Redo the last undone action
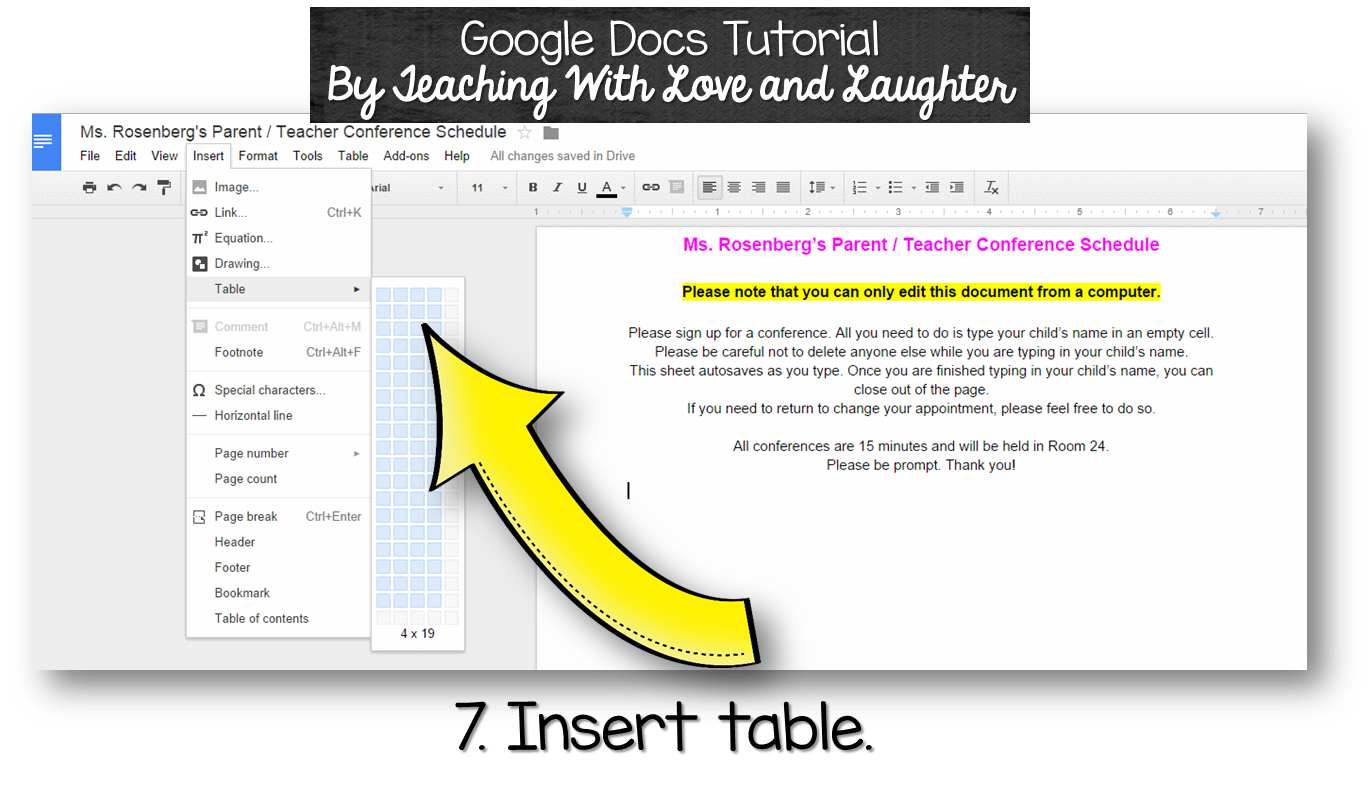 pos(139,187)
